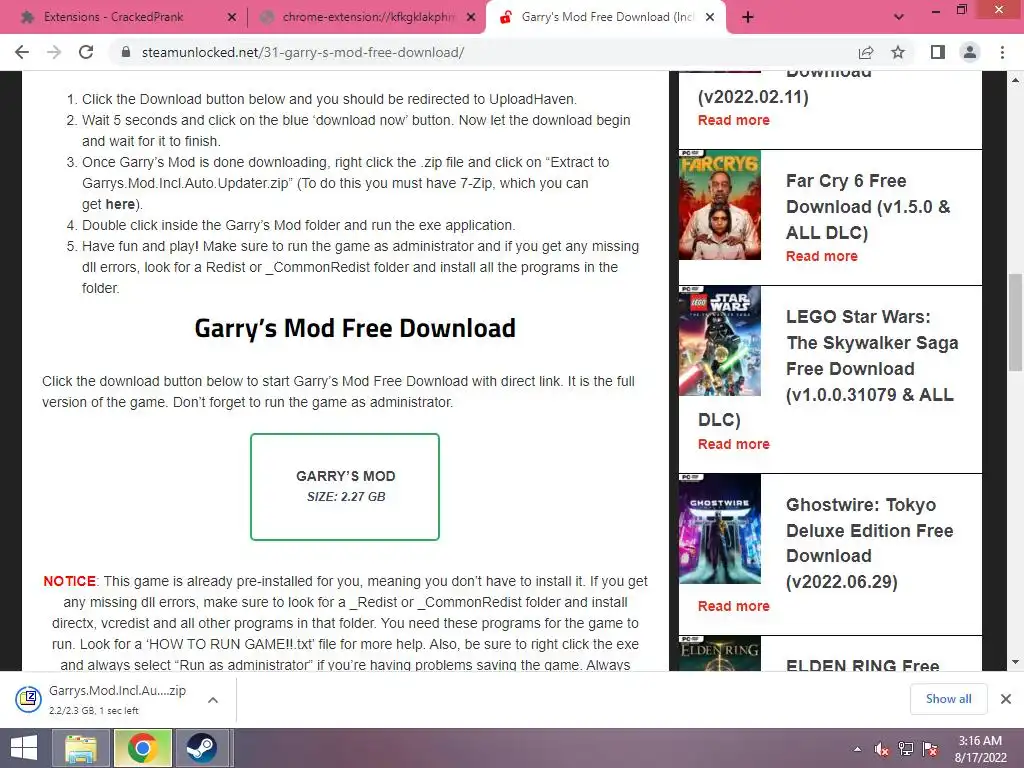
Task: Select the Garry's Mod Free Download tab
Action: 607,17
